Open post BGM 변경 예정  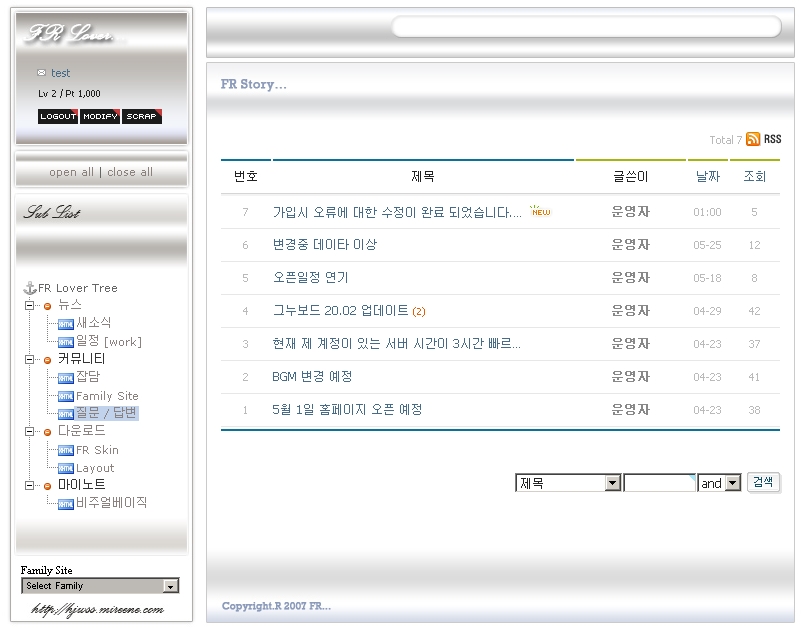tap(312, 376)
